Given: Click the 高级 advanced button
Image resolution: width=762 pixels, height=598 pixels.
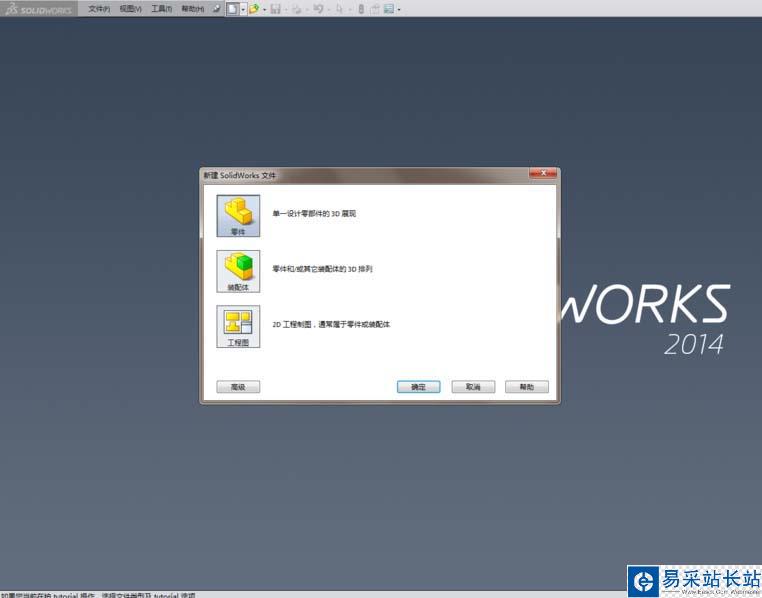Looking at the screenshot, I should tap(238, 387).
